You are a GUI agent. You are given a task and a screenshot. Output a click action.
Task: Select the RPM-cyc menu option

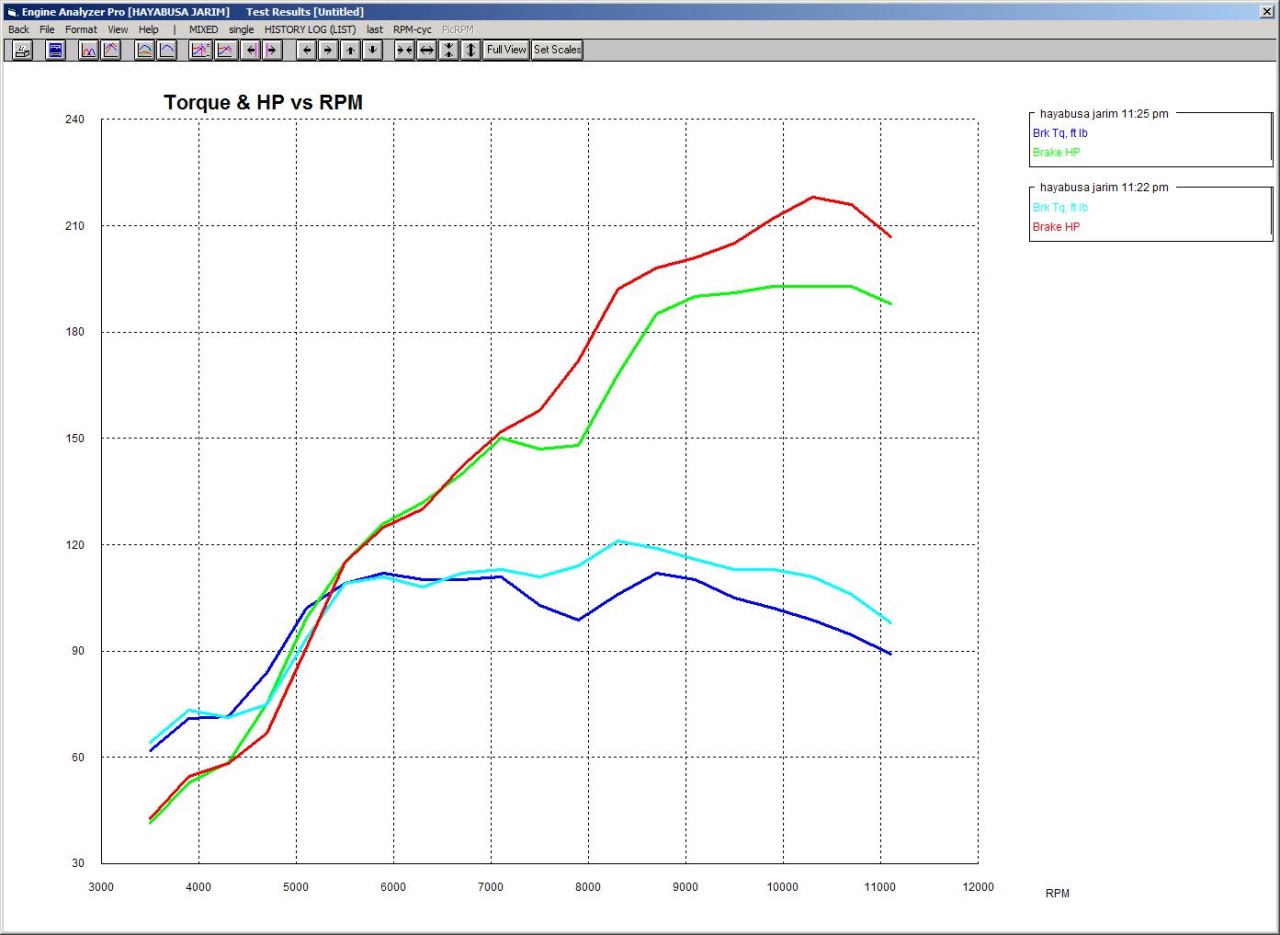coord(412,29)
